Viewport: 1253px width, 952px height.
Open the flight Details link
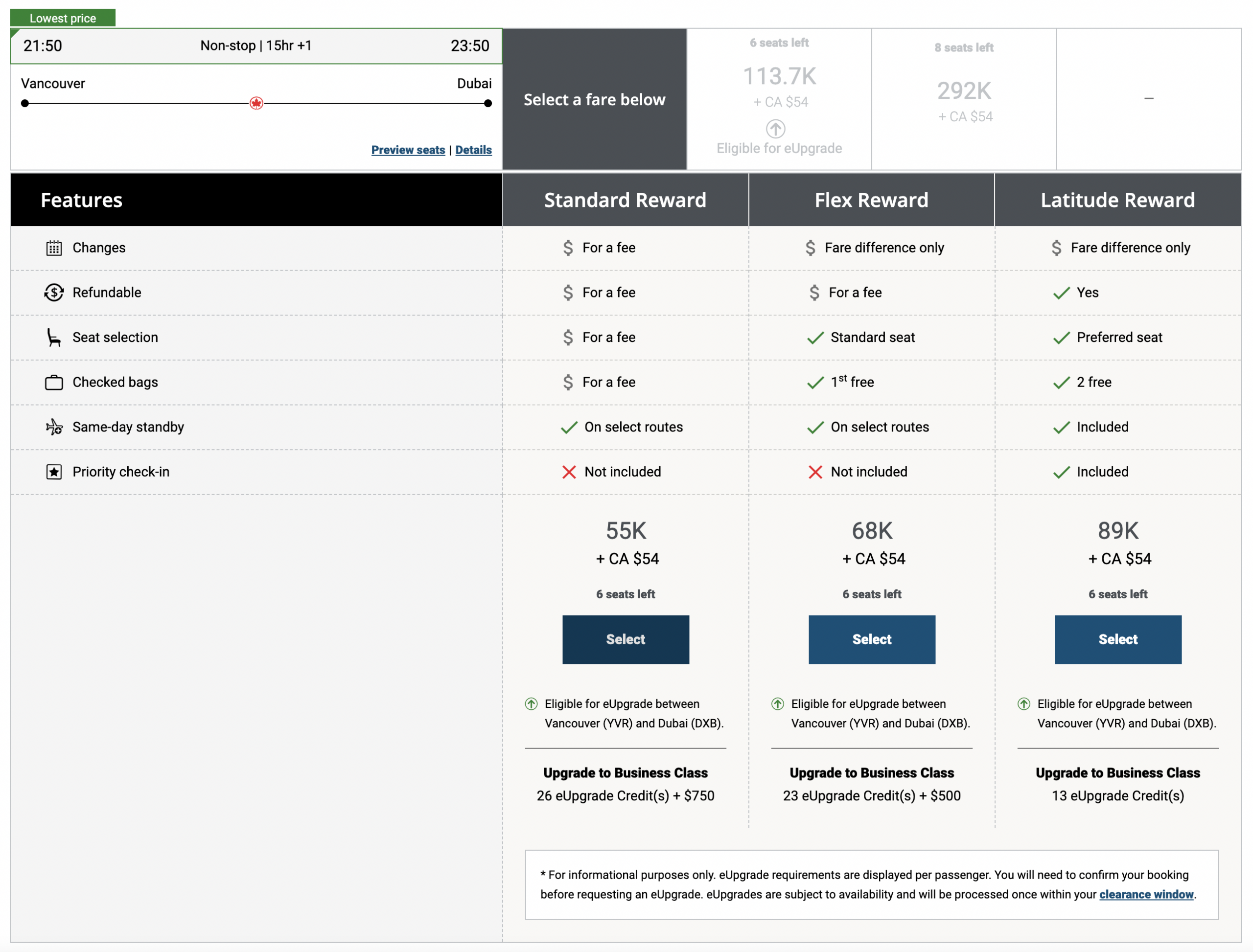473,150
